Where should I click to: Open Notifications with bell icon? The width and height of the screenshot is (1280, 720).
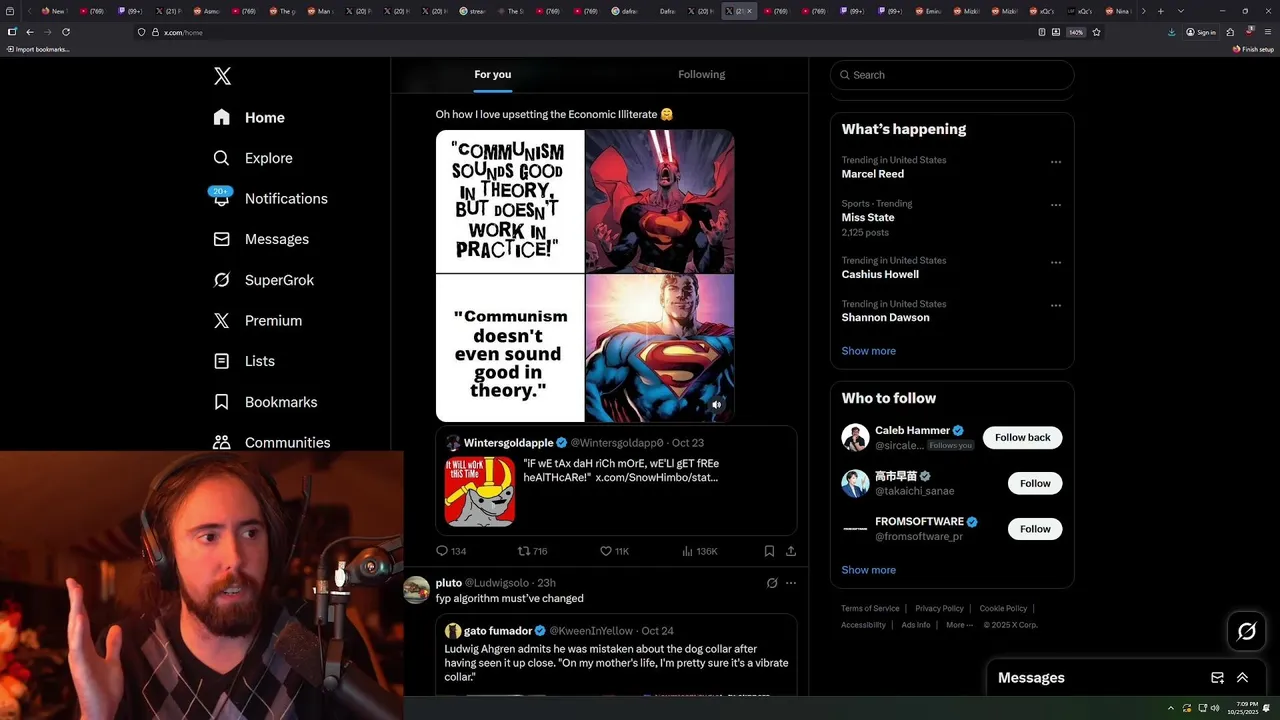(270, 198)
